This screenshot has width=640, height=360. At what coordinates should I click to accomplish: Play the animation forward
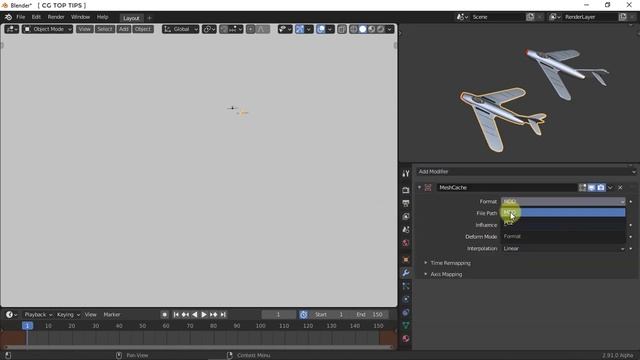coord(204,315)
